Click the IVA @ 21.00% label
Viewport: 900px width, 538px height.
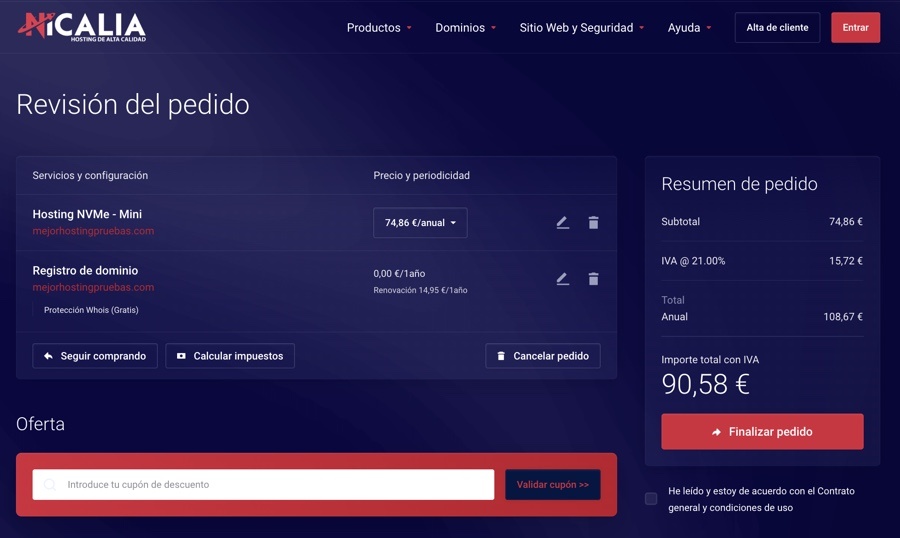[x=693, y=261]
